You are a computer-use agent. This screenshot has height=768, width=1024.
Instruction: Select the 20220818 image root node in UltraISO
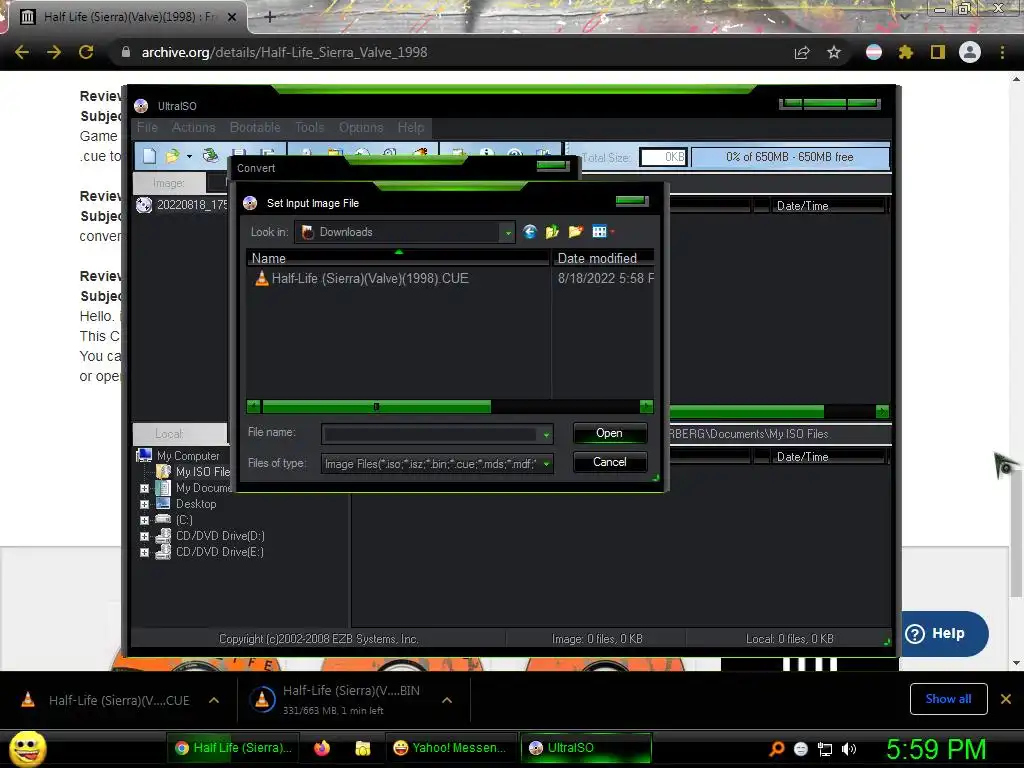pos(183,205)
